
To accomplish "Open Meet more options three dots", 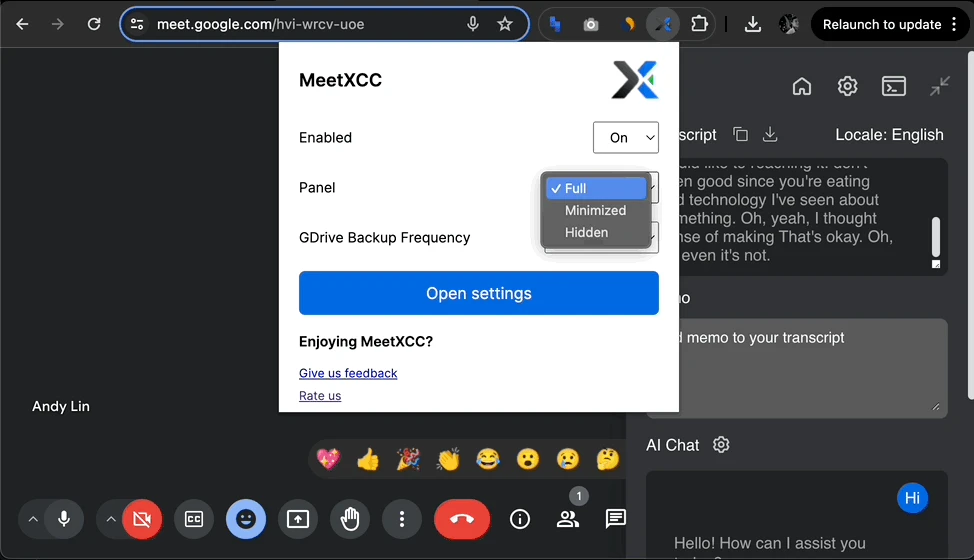I will click(402, 519).
